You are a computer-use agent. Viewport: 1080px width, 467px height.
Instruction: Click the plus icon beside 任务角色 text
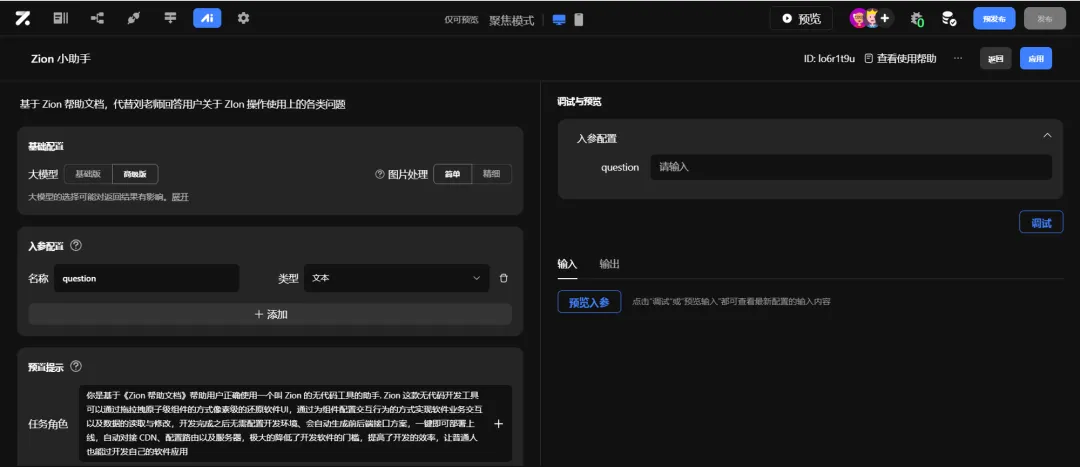[499, 424]
